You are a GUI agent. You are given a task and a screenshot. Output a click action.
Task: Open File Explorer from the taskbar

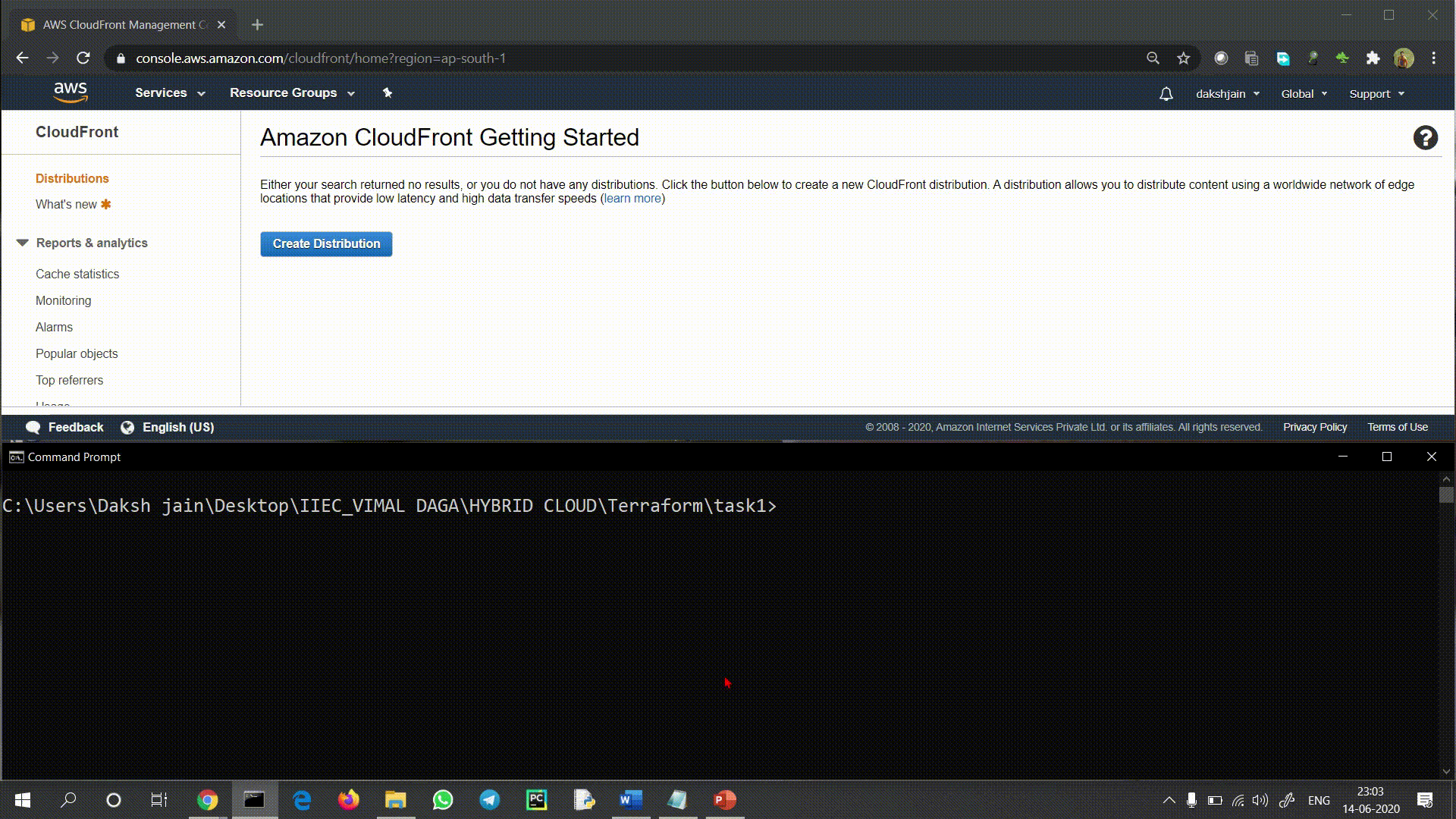396,799
